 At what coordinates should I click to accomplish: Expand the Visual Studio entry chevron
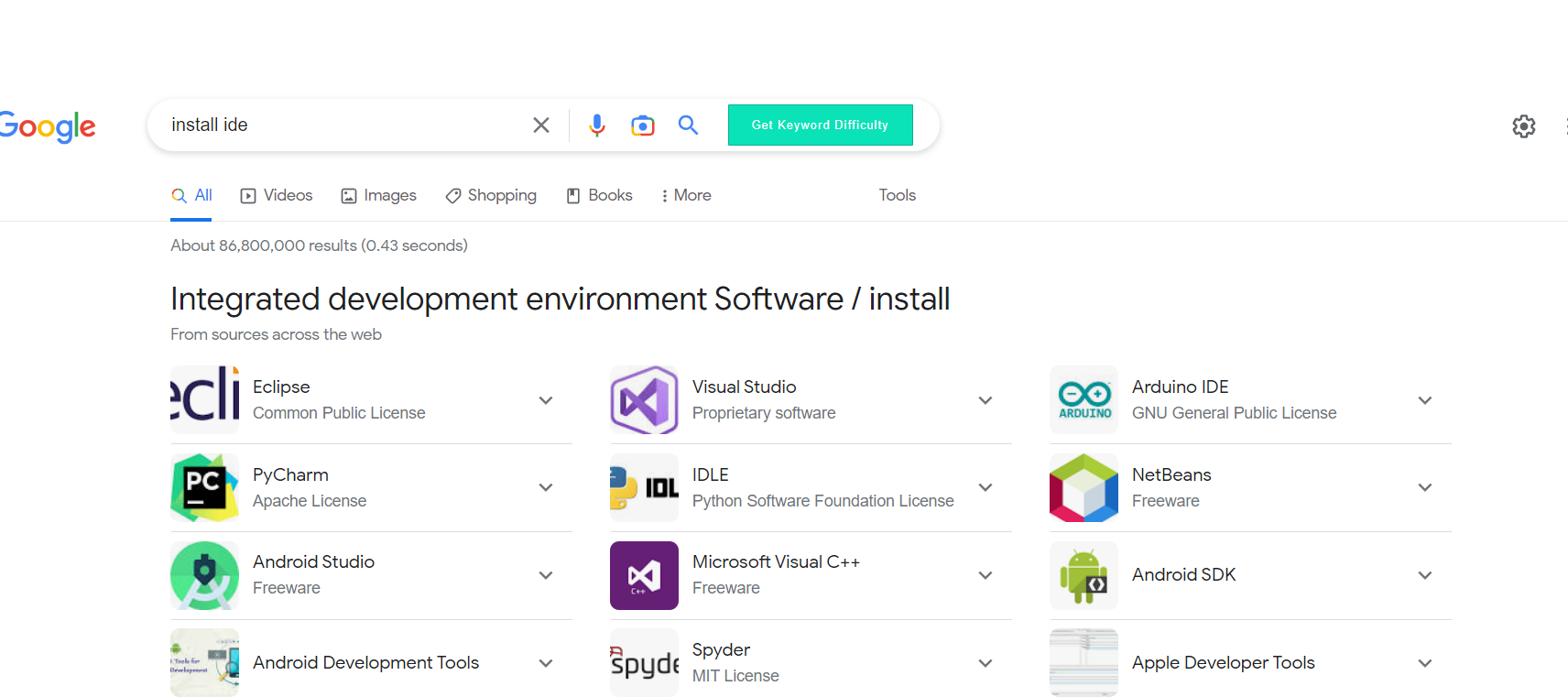coord(985,400)
